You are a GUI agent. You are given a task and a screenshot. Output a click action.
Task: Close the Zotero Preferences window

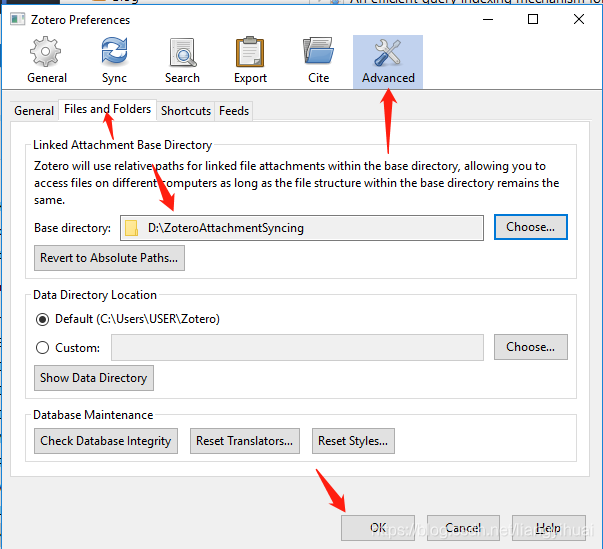pos(579,19)
